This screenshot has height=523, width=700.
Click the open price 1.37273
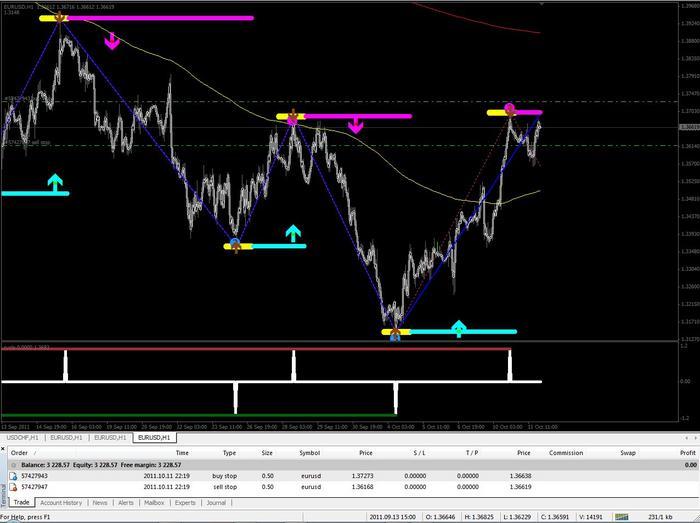point(362,476)
